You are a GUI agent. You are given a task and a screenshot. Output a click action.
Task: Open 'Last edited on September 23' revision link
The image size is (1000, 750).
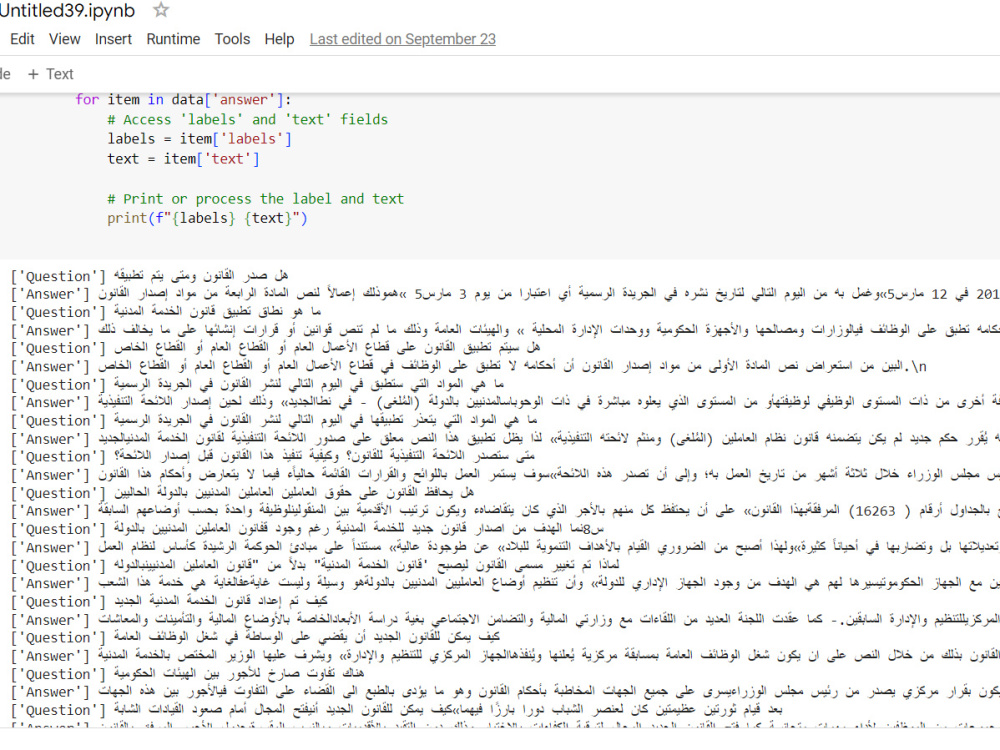pos(402,40)
